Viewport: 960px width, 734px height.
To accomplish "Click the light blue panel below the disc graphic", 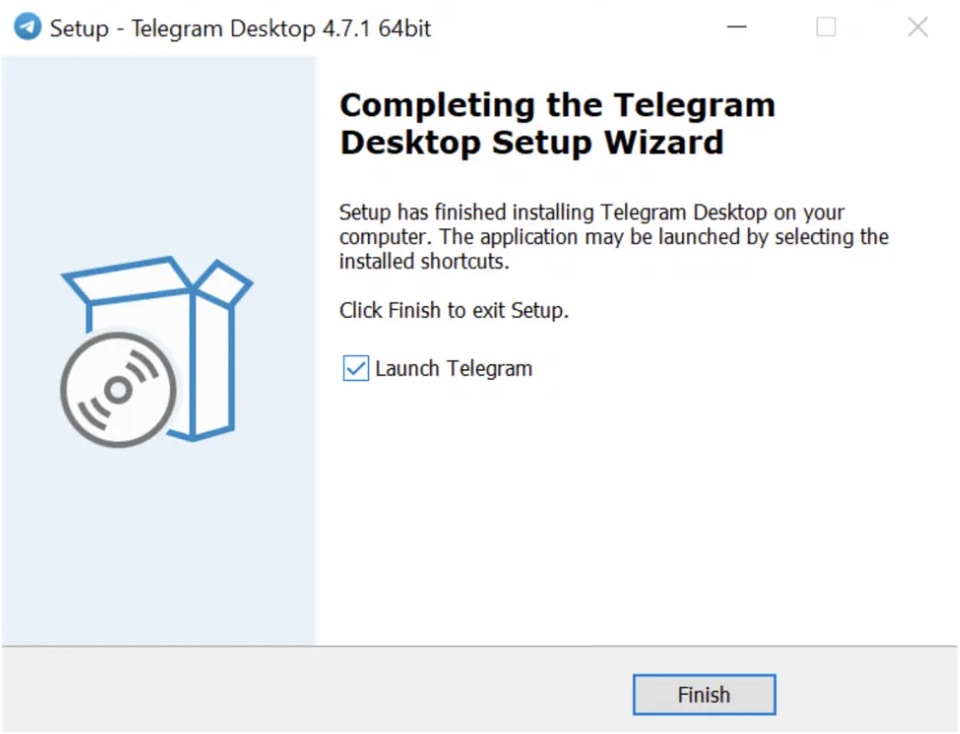I will 158,545.
